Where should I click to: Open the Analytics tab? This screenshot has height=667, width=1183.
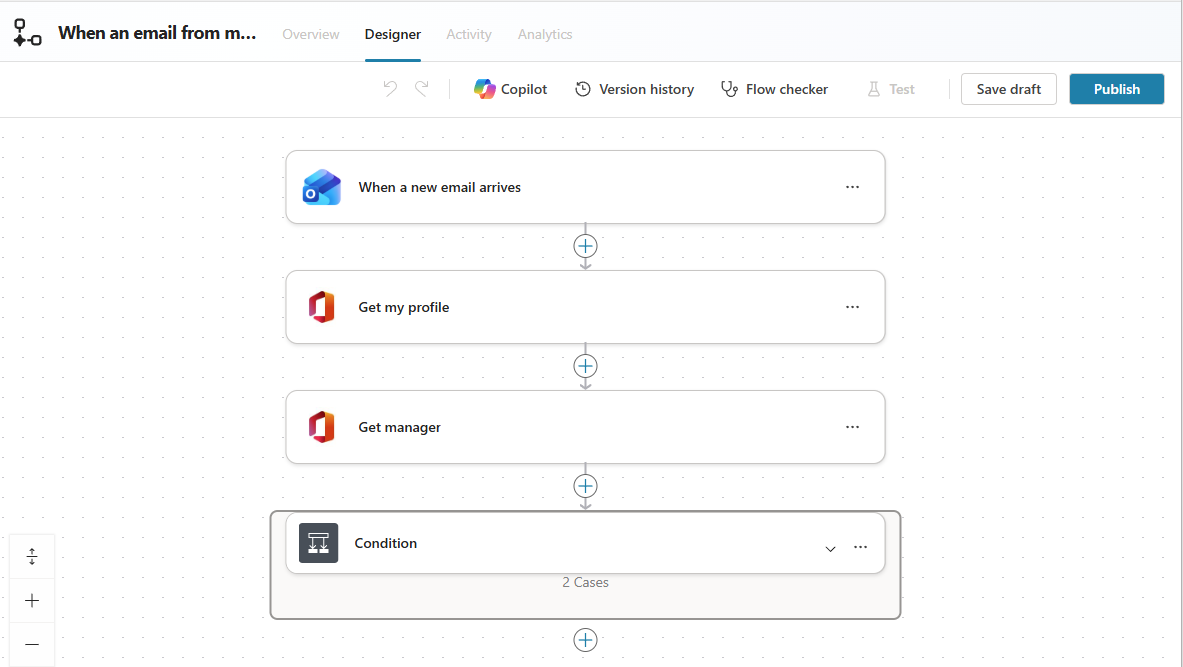545,35
